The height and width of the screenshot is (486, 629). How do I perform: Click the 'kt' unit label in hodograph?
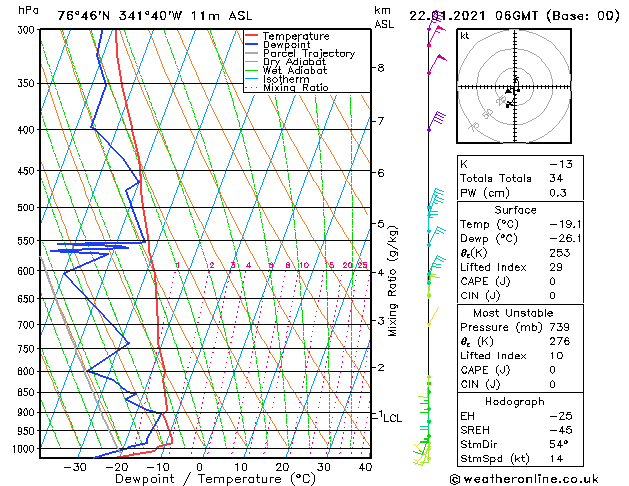tap(465, 36)
